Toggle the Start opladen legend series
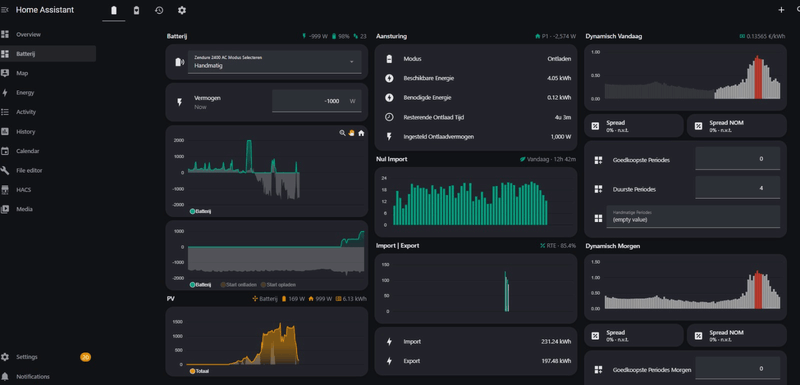This screenshot has width=800, height=385. [x=278, y=285]
